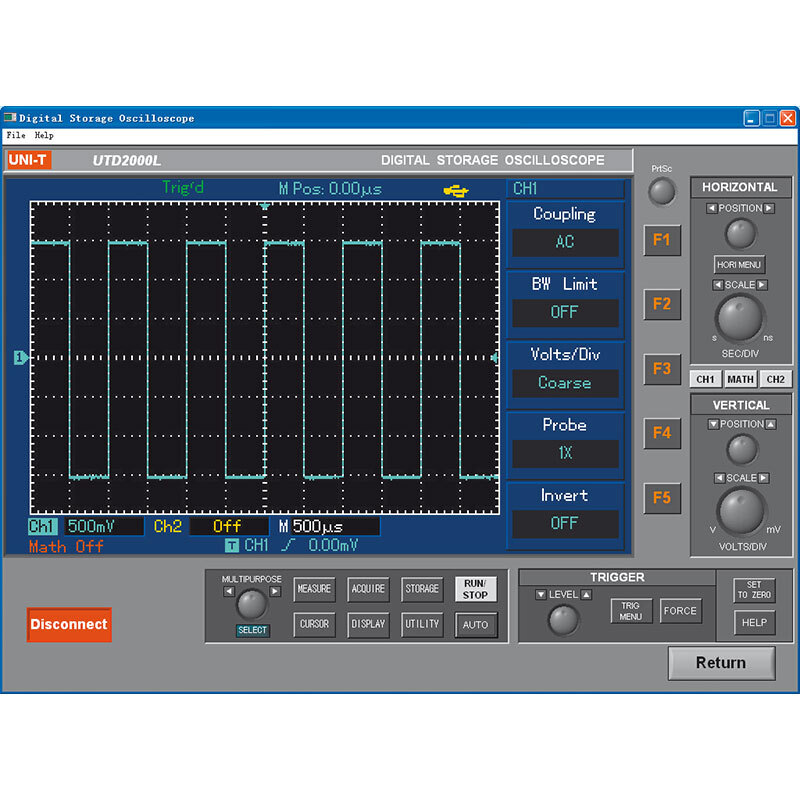Image resolution: width=800 pixels, height=800 pixels.
Task: Click the Return button
Action: coord(721,663)
